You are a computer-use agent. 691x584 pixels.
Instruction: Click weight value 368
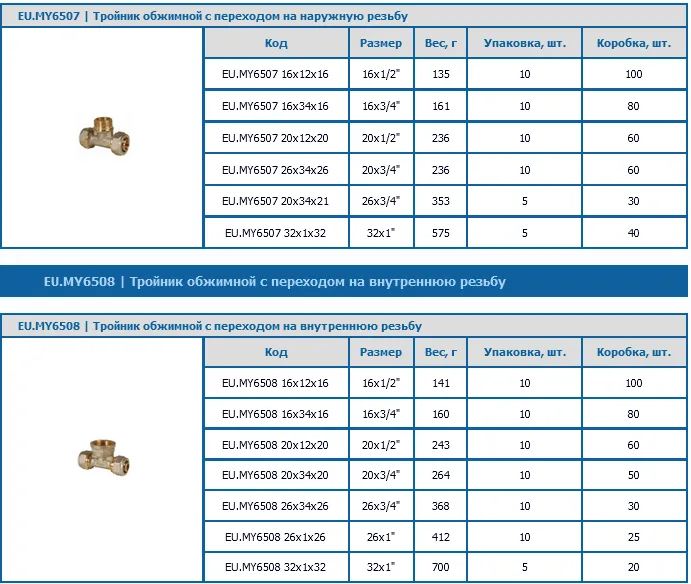441,506
